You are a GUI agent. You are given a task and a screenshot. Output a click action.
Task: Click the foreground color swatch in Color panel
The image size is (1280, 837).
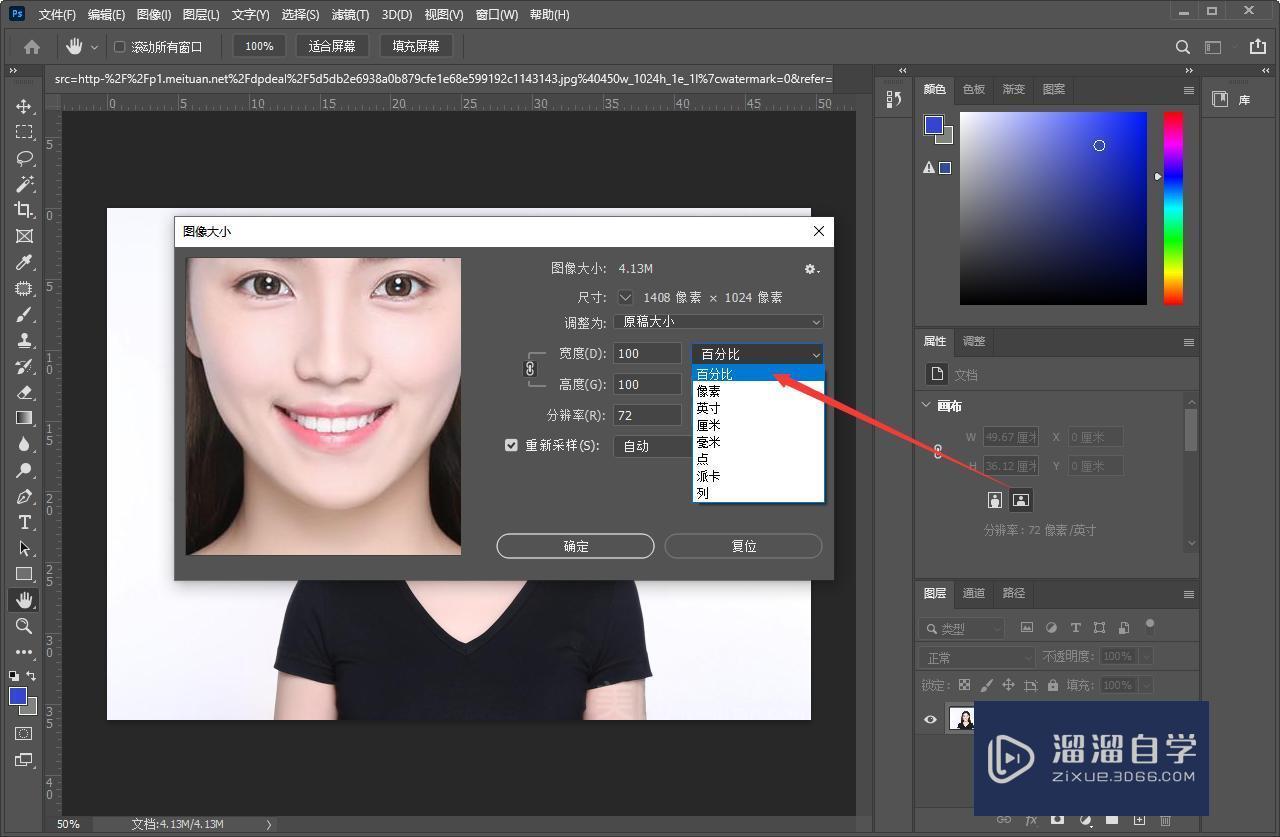(x=934, y=125)
